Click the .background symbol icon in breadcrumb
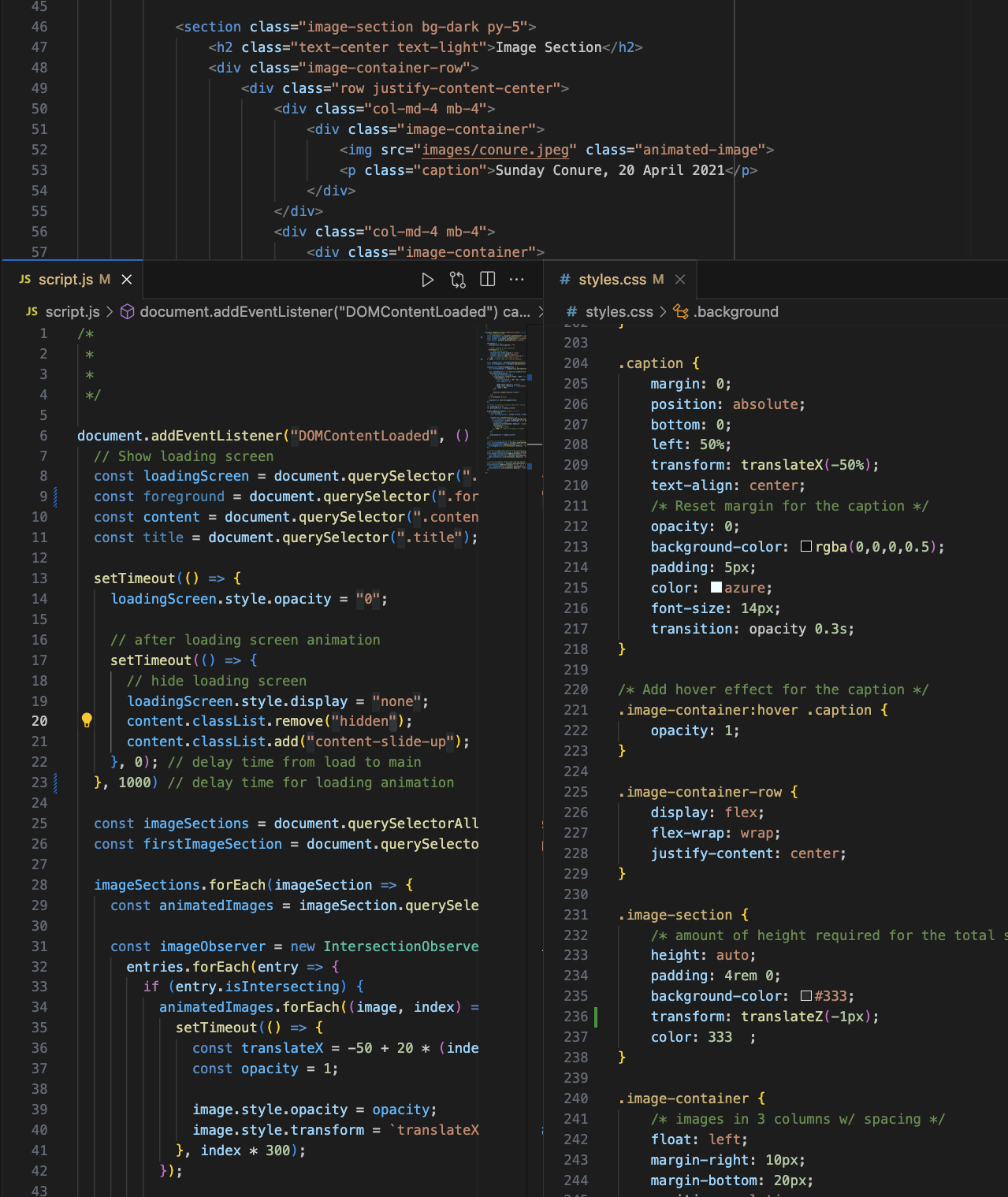 (681, 312)
